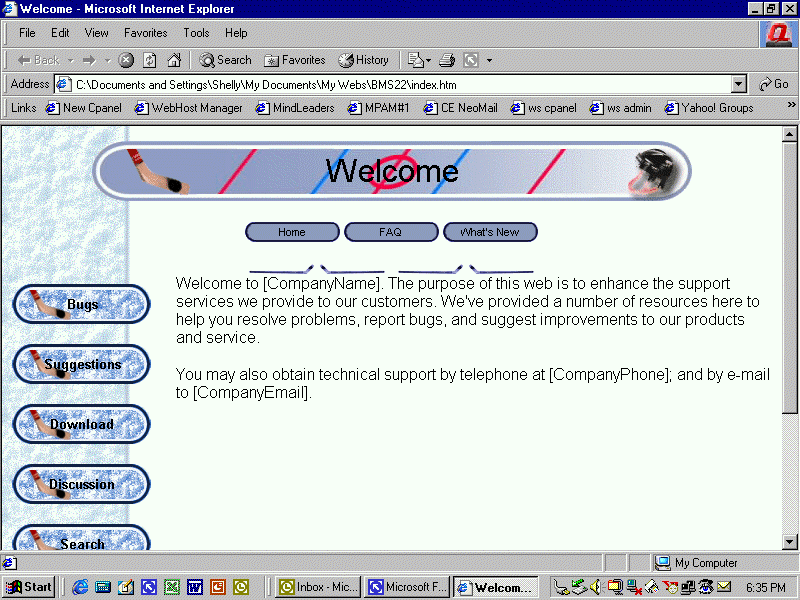Open the MindLeaders links bar shortcut
The height and width of the screenshot is (600, 800).
tap(295, 108)
